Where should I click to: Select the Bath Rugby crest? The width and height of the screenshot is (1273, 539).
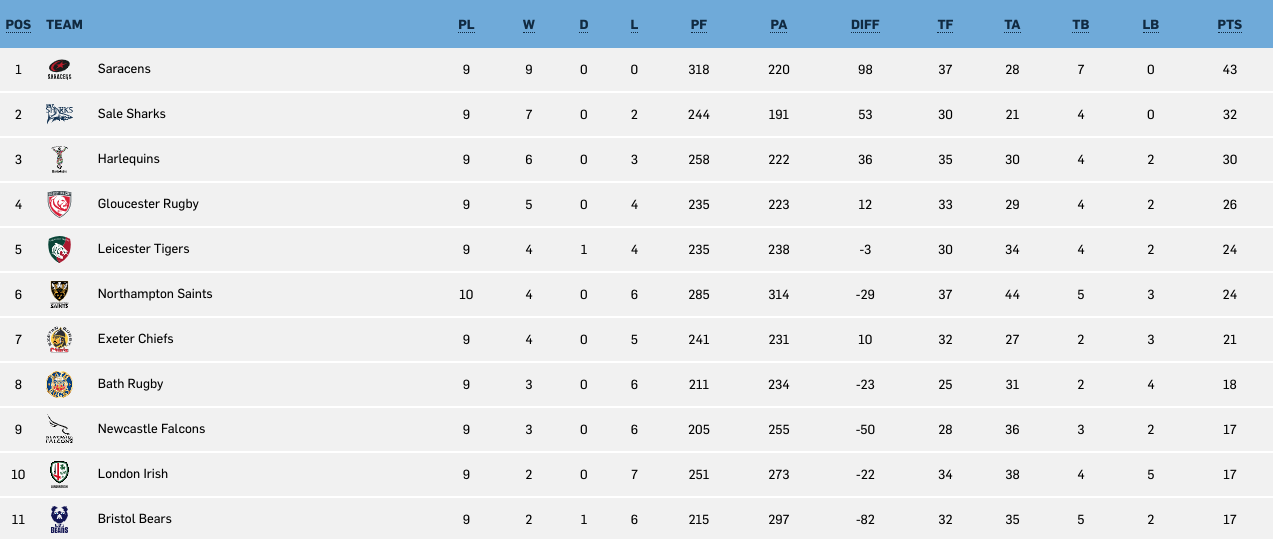(59, 384)
